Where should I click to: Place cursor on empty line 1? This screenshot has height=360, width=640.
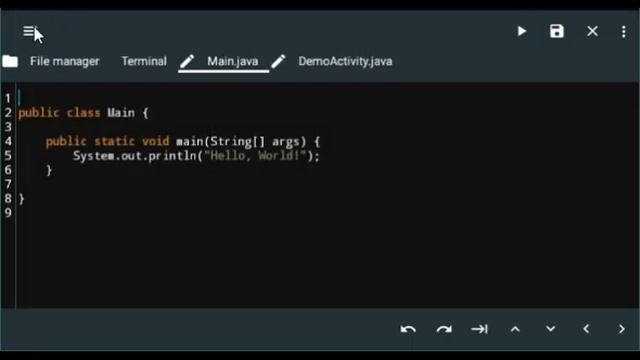[327, 98]
